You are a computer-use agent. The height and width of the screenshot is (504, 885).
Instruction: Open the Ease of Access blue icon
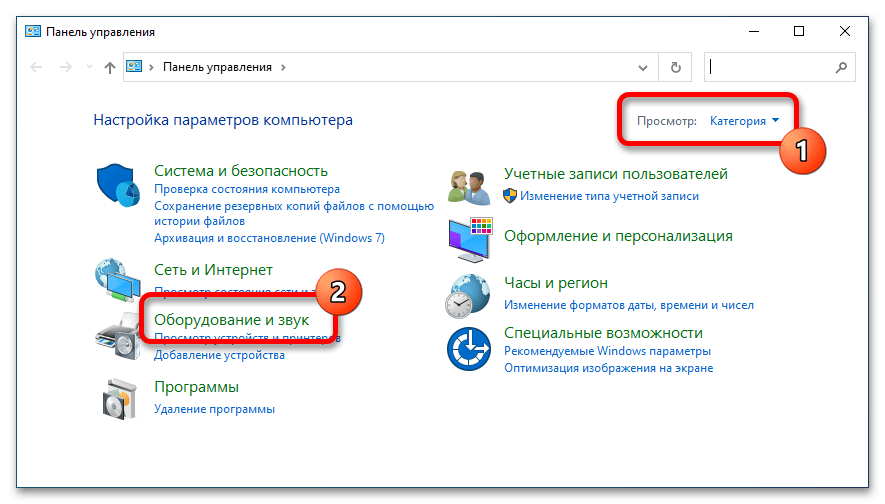469,349
